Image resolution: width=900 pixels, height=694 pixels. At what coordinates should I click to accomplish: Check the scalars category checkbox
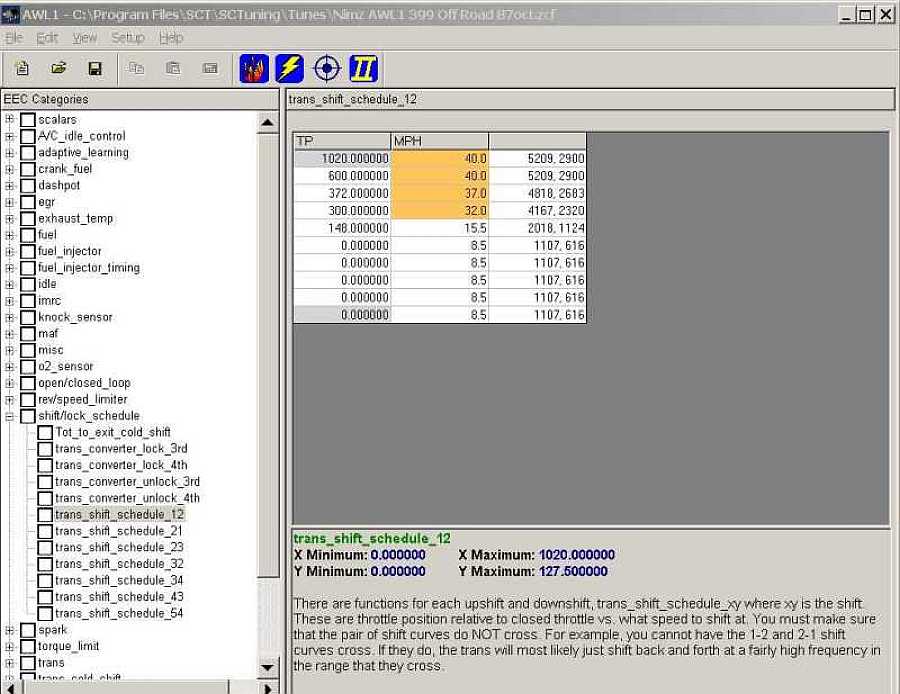[28, 120]
